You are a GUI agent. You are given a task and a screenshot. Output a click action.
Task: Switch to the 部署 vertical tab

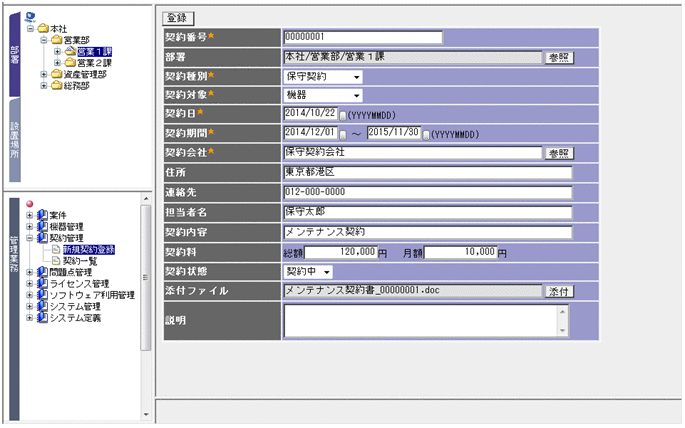click(x=15, y=55)
